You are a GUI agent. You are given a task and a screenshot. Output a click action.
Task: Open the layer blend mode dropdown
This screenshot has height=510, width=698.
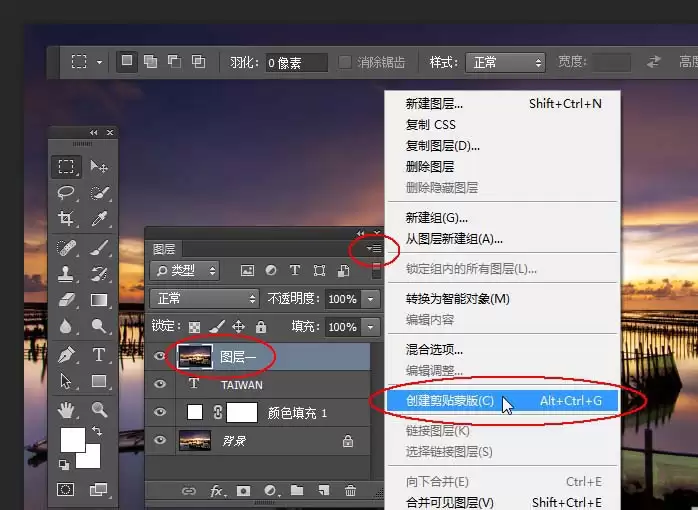coord(204,299)
